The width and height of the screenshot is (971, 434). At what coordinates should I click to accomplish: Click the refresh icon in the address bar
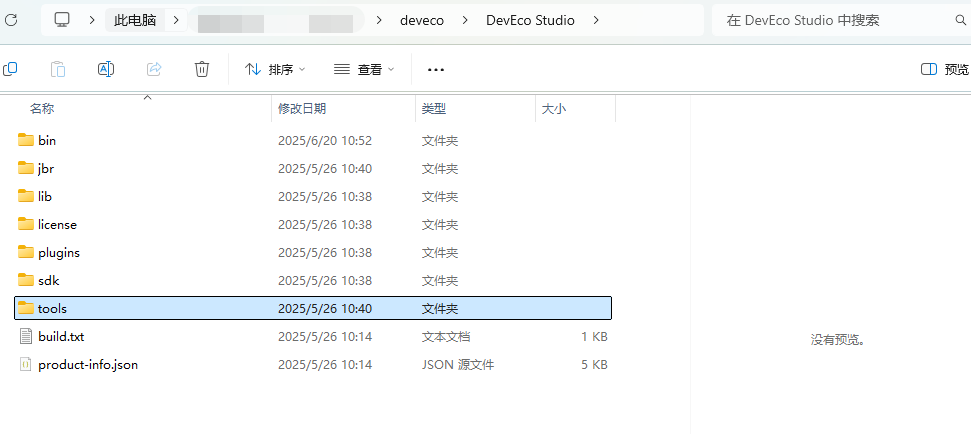pyautogui.click(x=11, y=20)
